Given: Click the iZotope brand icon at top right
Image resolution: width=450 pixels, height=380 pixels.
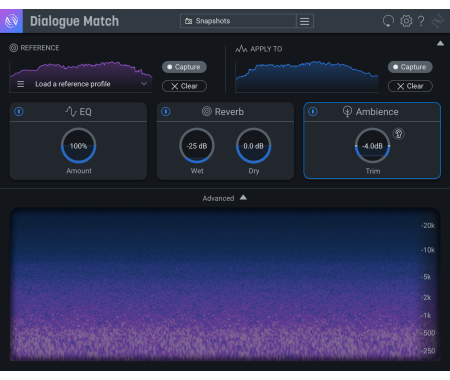Looking at the screenshot, I should click(438, 21).
